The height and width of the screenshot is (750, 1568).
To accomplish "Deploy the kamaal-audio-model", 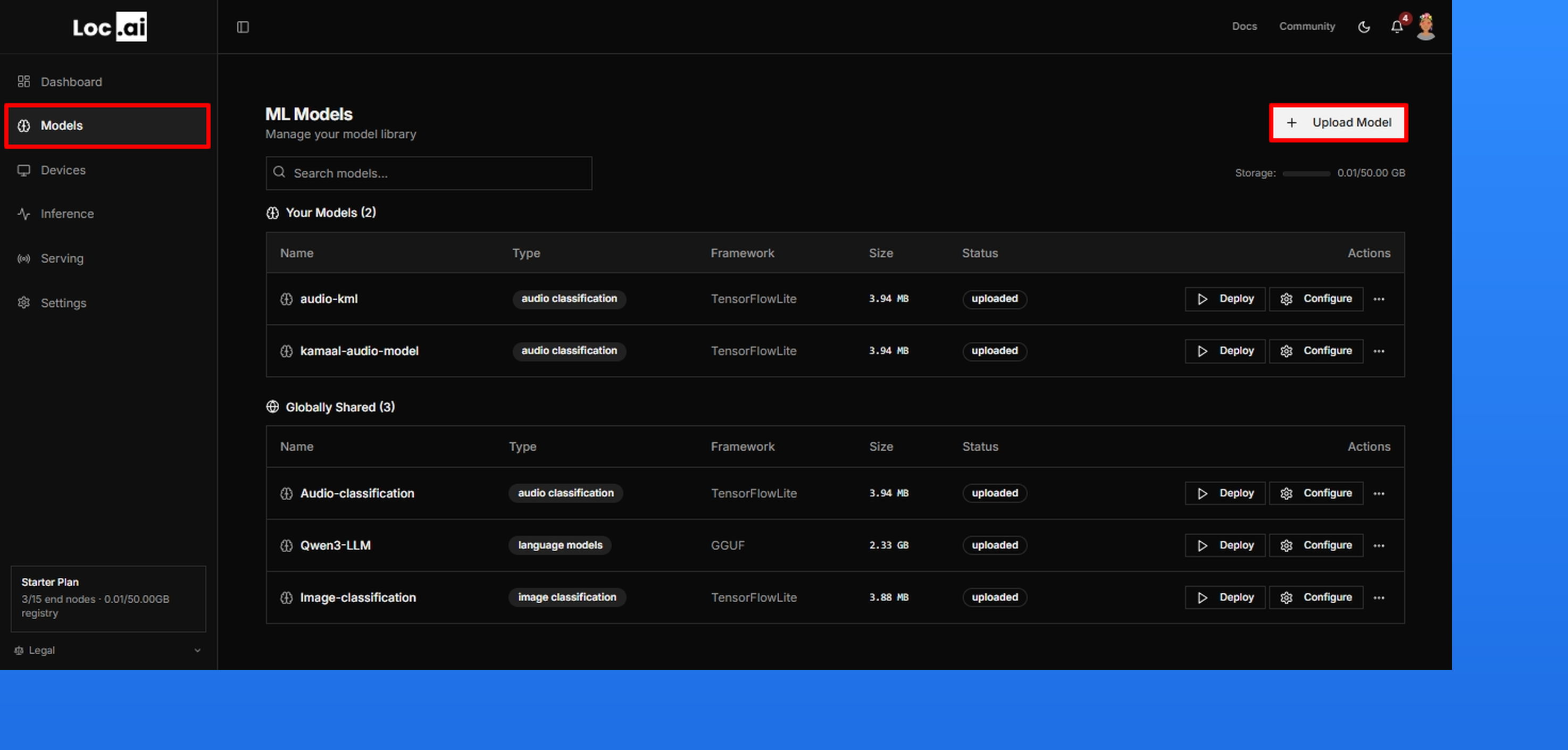I will [x=1225, y=351].
